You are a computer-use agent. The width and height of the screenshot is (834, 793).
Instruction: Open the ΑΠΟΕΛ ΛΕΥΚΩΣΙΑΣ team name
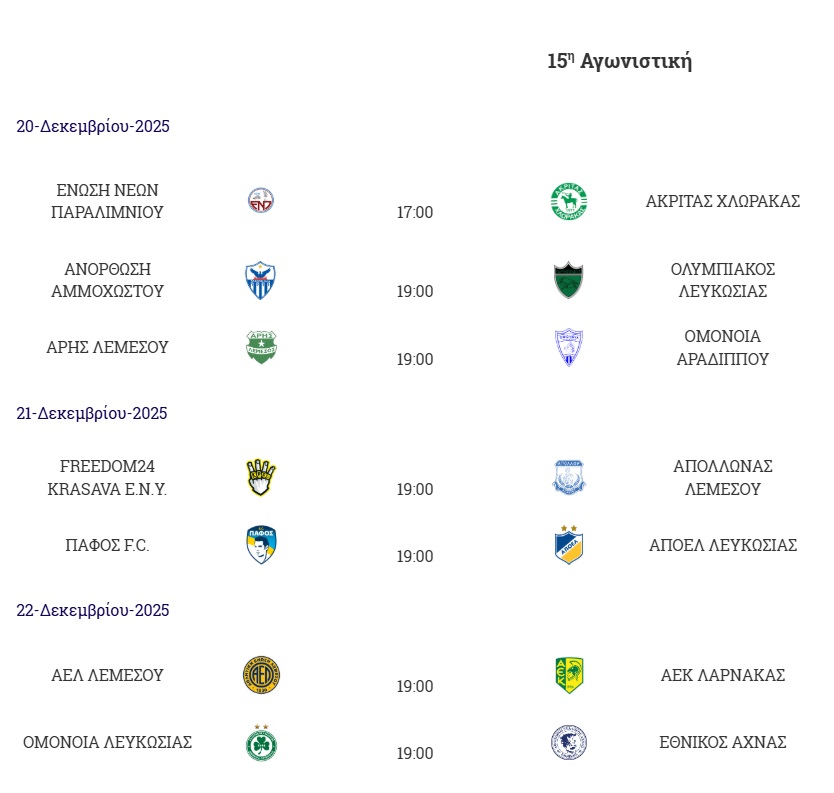723,545
